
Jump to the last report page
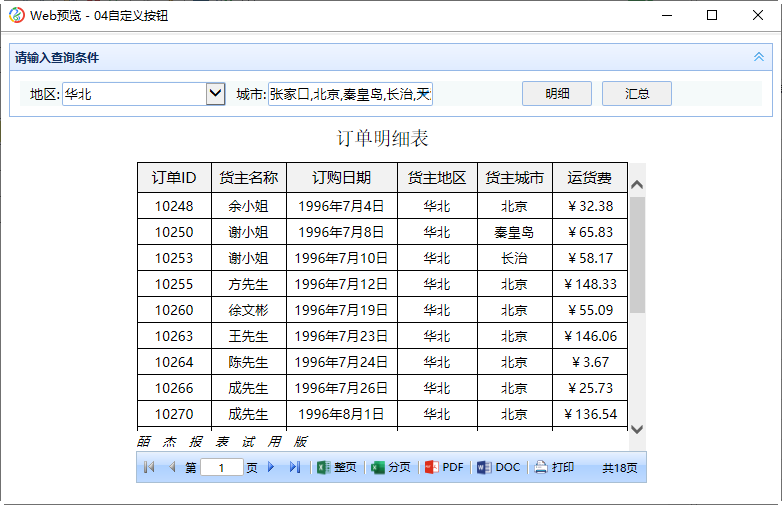[x=294, y=467]
